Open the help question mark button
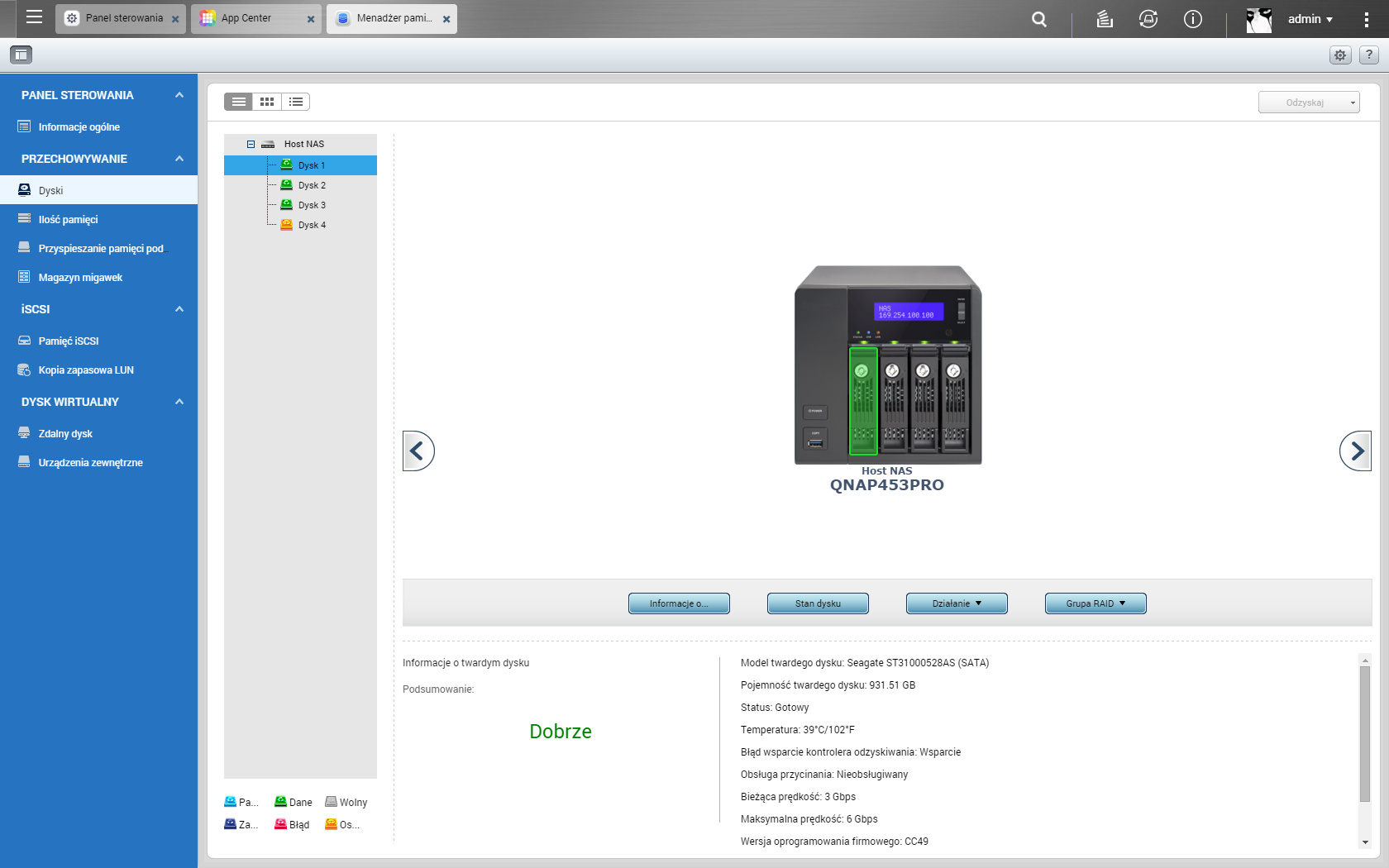The image size is (1389, 868). 1369,55
